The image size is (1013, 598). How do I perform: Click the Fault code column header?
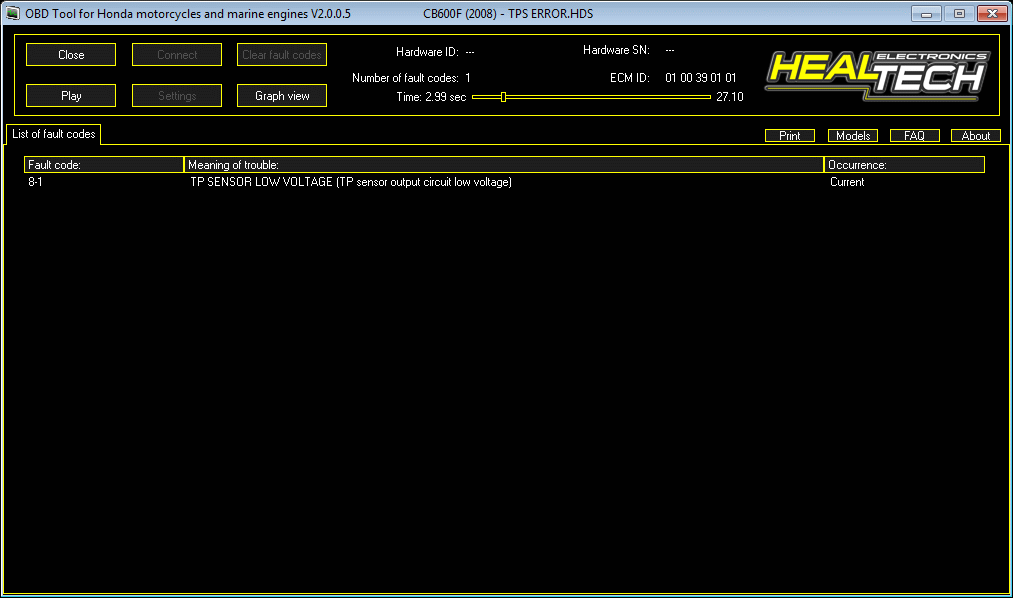[104, 165]
